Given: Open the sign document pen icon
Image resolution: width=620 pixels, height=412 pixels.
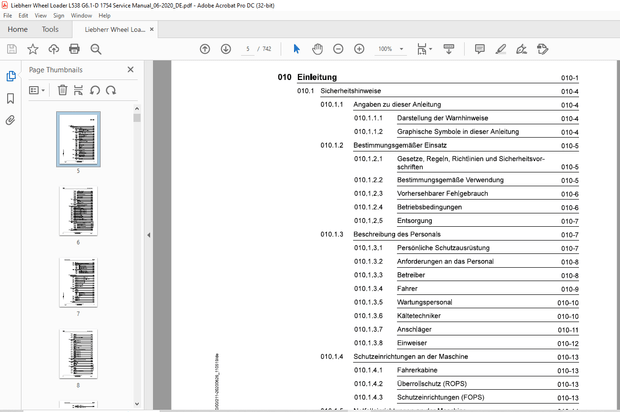Looking at the screenshot, I should point(522,49).
